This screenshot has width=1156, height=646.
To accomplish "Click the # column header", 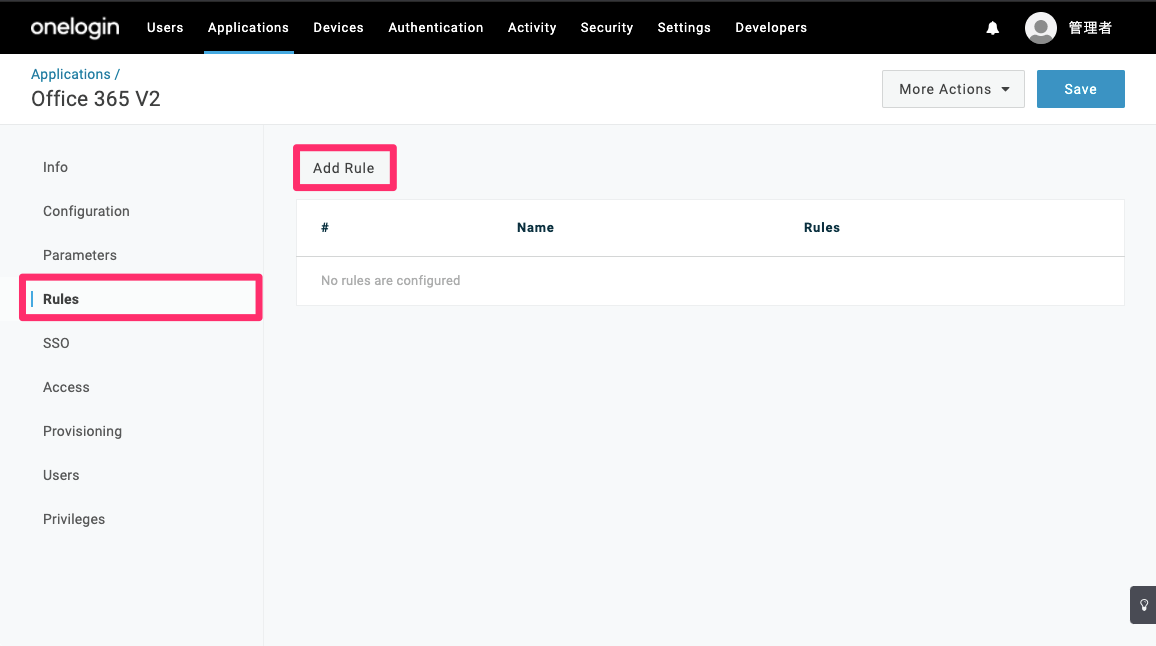I will tap(325, 228).
